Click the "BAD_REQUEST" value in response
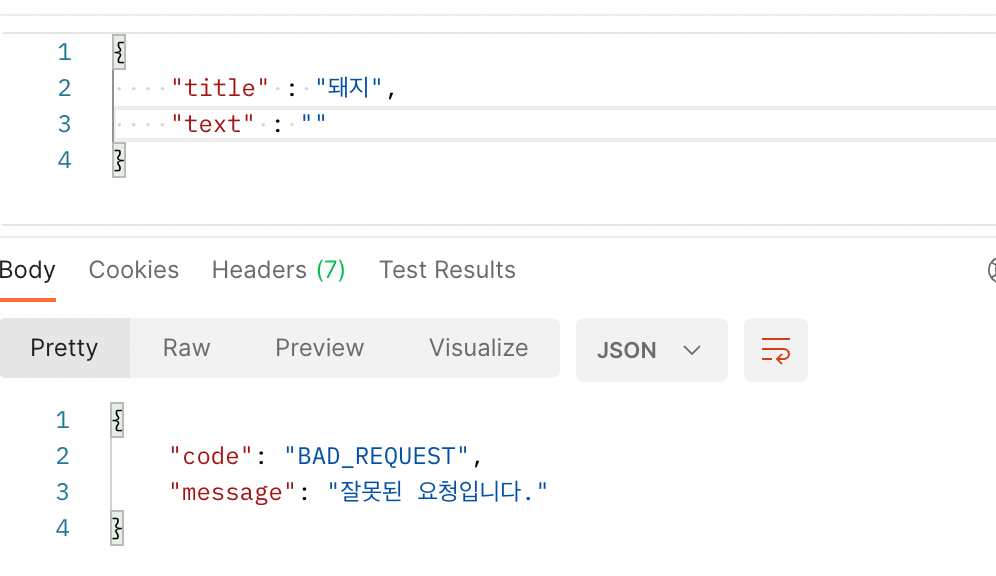Screen dimensions: 996x576 click(x=376, y=457)
